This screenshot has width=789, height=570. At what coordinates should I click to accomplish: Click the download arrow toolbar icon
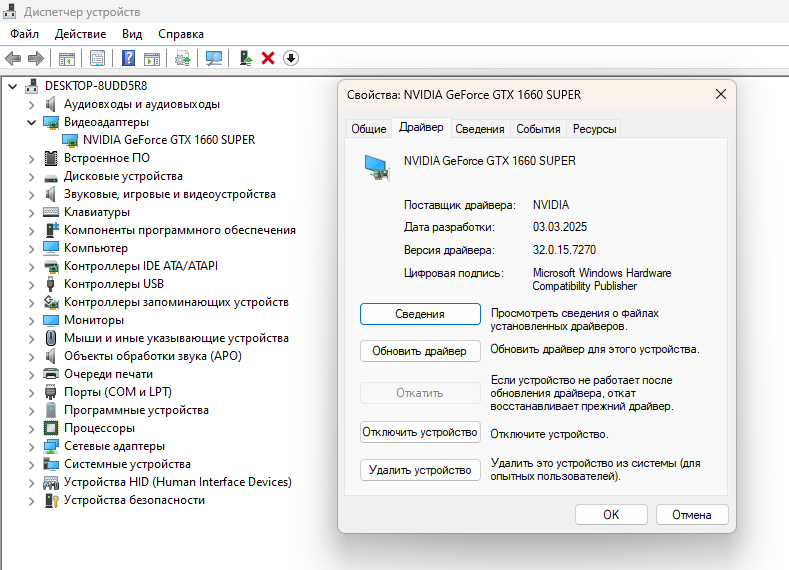coord(291,58)
